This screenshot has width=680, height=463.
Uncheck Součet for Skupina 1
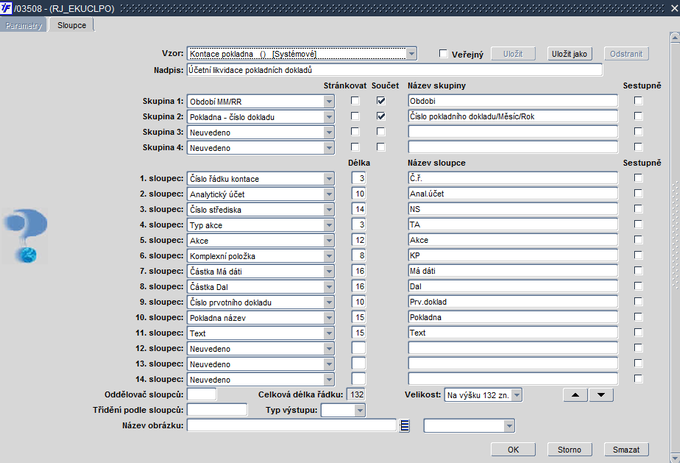(380, 101)
